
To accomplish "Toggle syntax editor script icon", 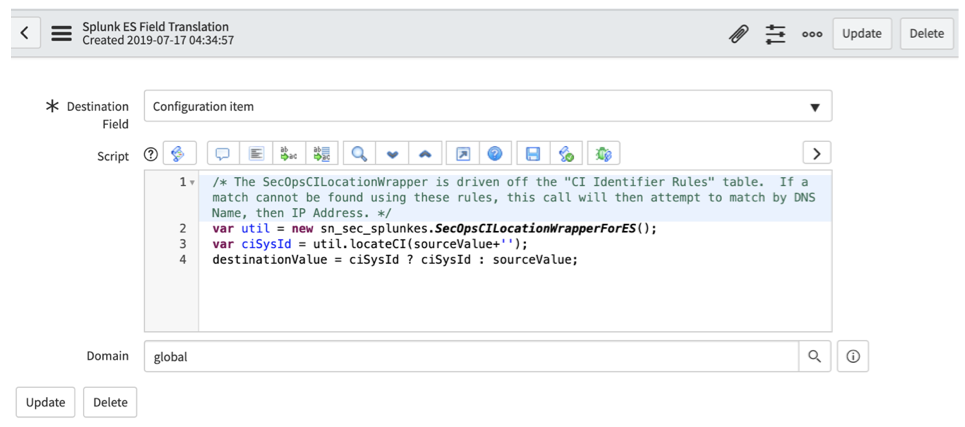I will coord(178,154).
